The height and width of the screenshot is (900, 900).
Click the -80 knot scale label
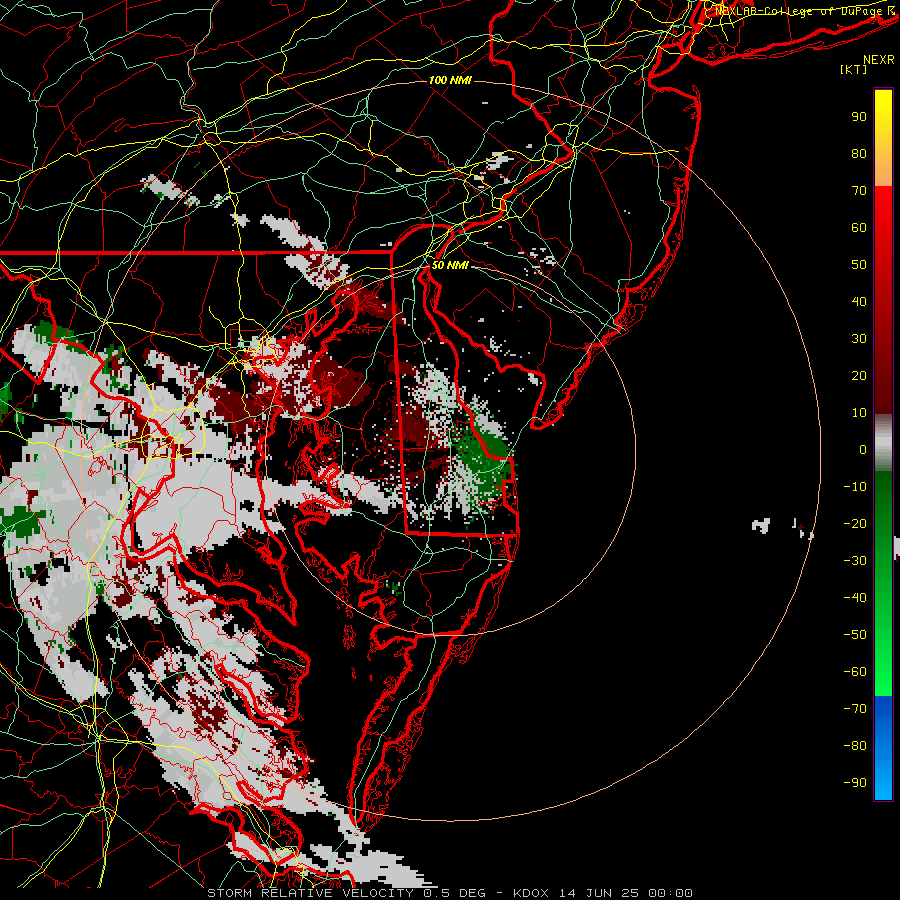point(855,746)
